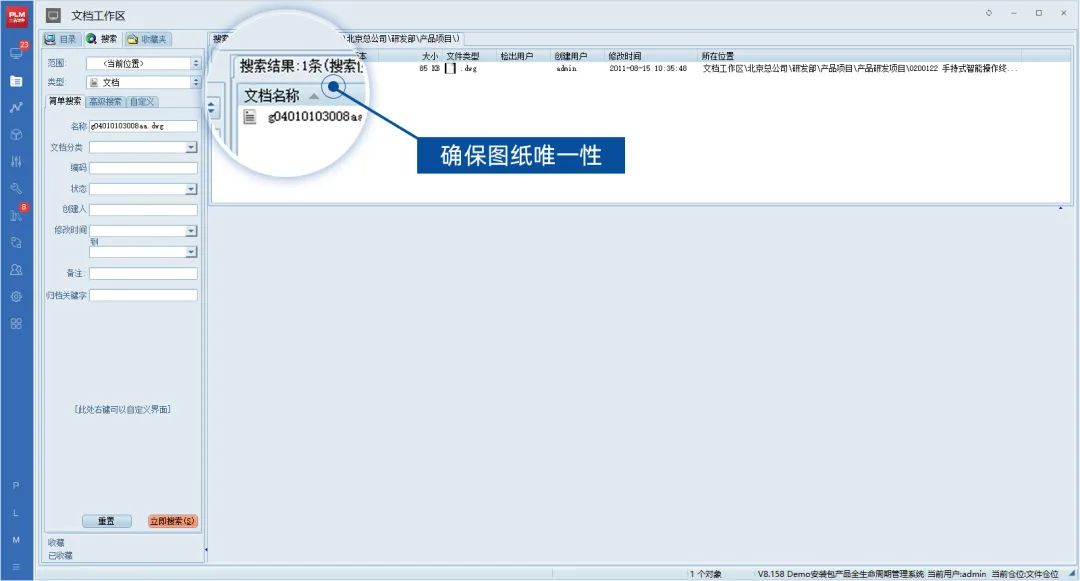Switch to the 高级搜索 tab
Image resolution: width=1080 pixels, height=581 pixels.
pyautogui.click(x=105, y=101)
